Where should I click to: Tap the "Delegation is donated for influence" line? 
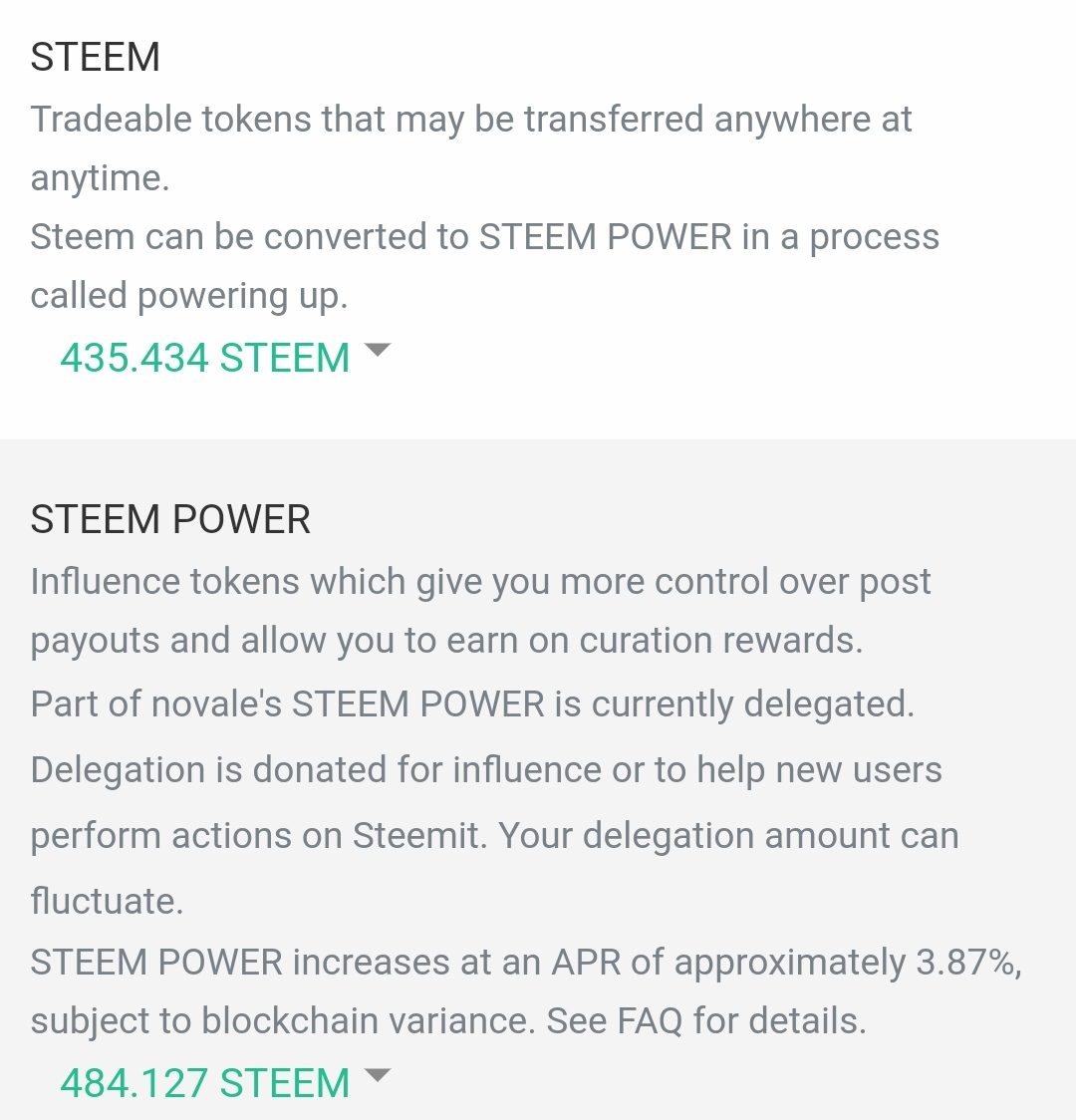click(486, 770)
